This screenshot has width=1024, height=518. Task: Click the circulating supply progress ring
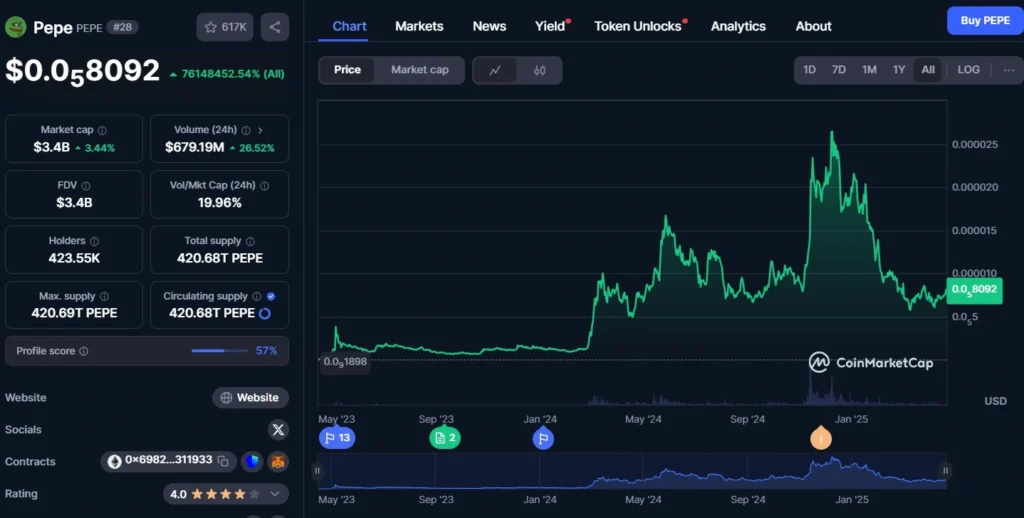(264, 314)
